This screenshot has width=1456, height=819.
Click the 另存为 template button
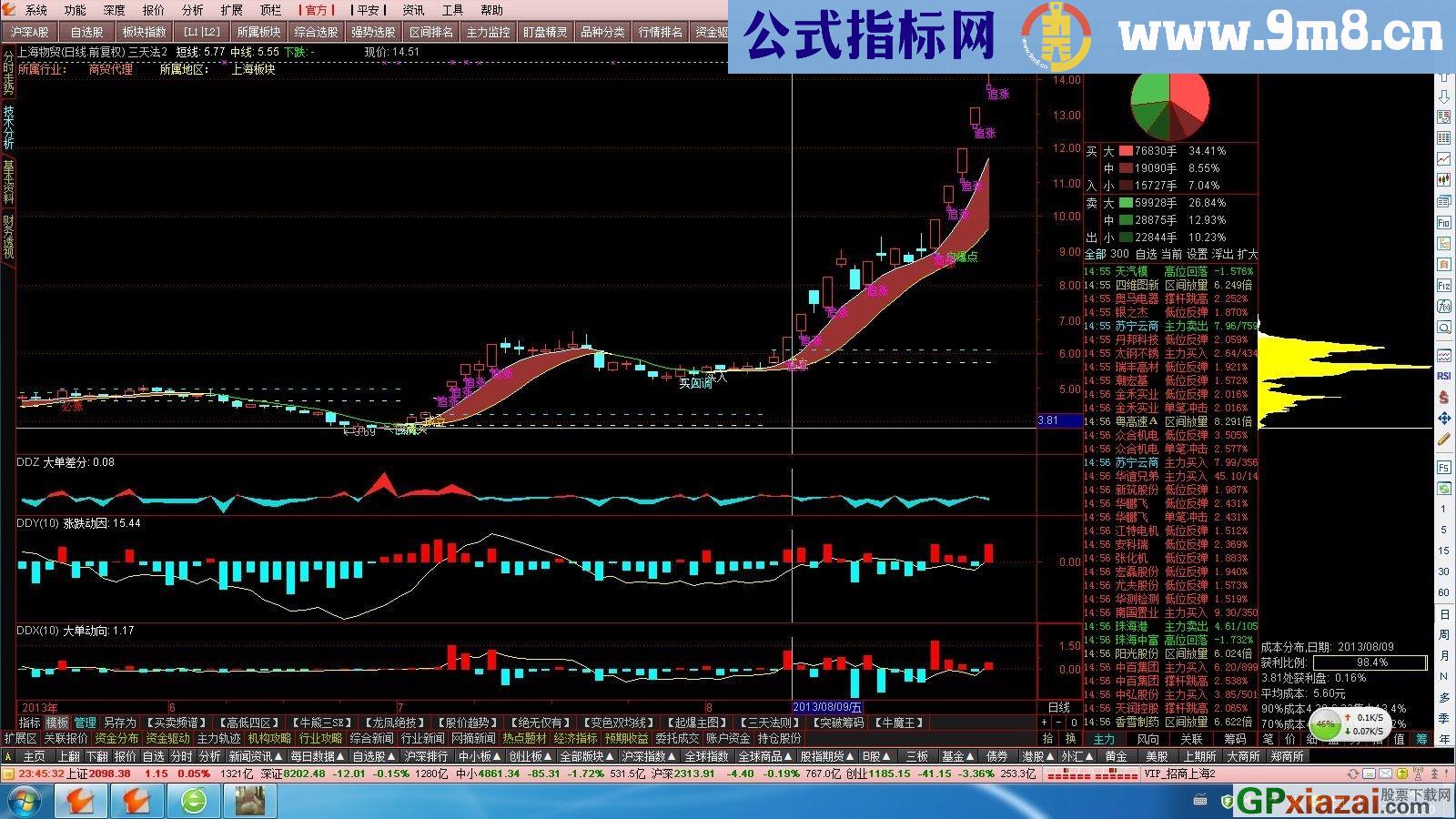(119, 723)
